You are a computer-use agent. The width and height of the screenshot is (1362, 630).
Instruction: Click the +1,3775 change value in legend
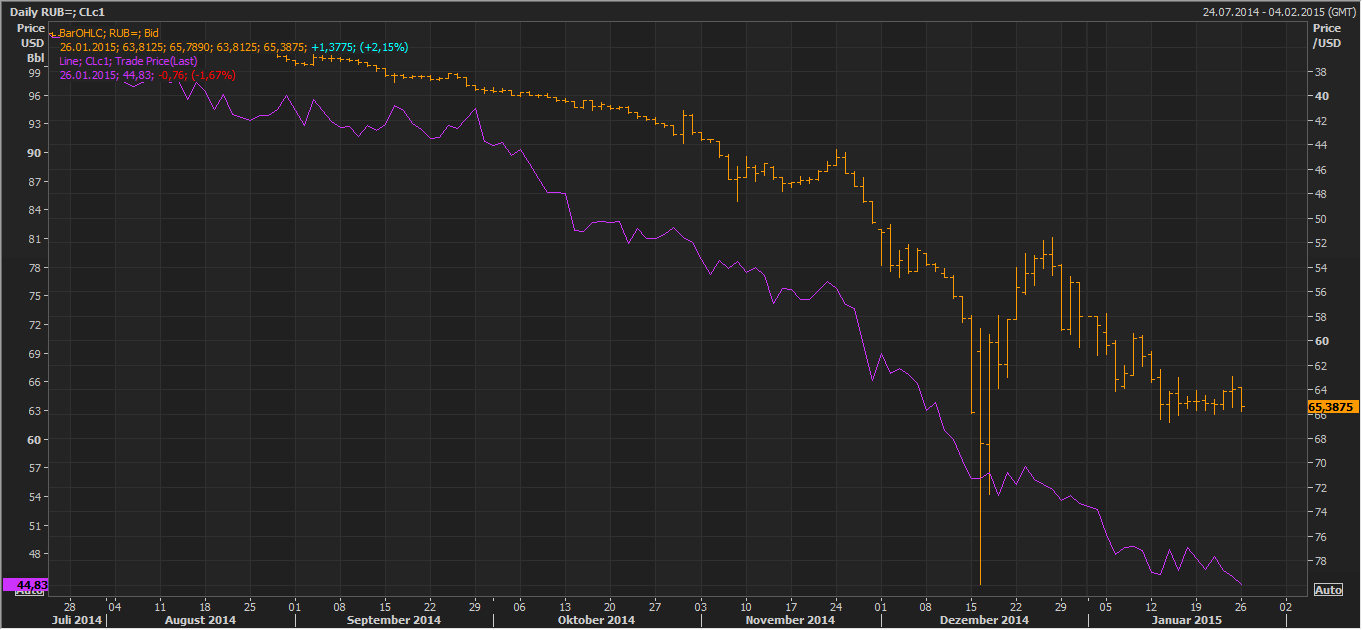pyautogui.click(x=333, y=47)
